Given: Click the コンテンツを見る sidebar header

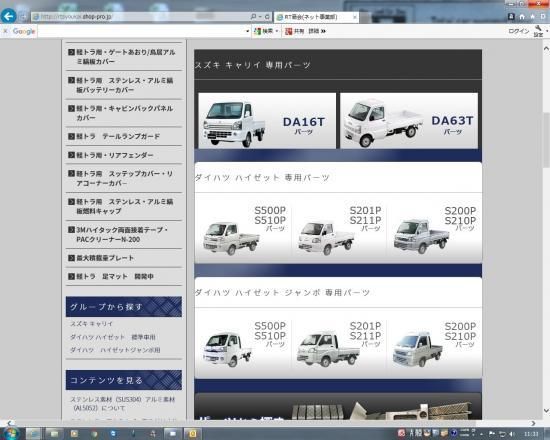Looking at the screenshot, I should pyautogui.click(x=124, y=380).
